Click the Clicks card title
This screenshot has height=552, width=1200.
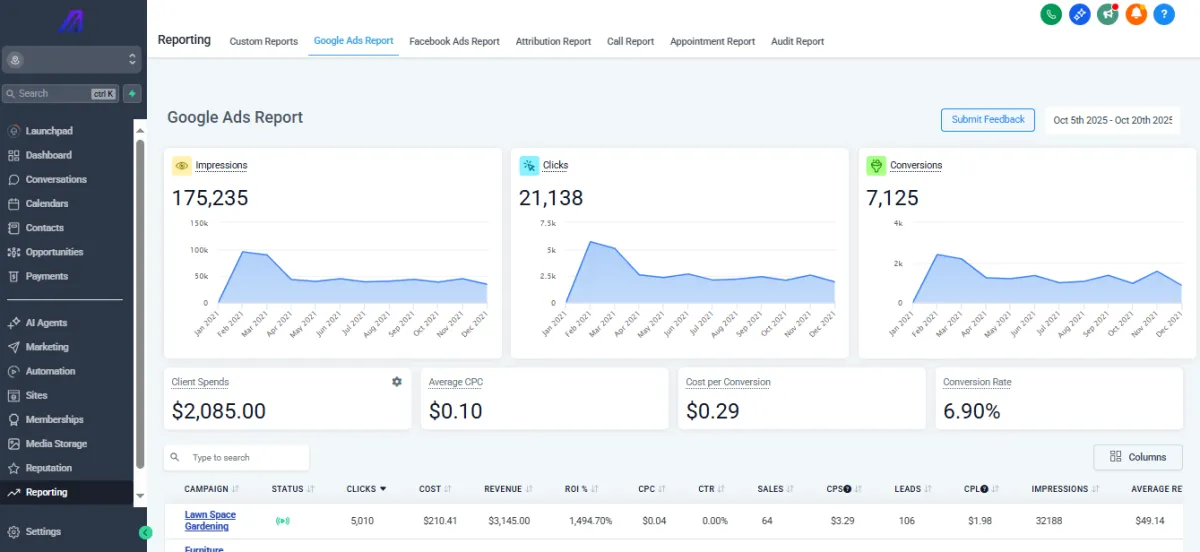point(555,166)
